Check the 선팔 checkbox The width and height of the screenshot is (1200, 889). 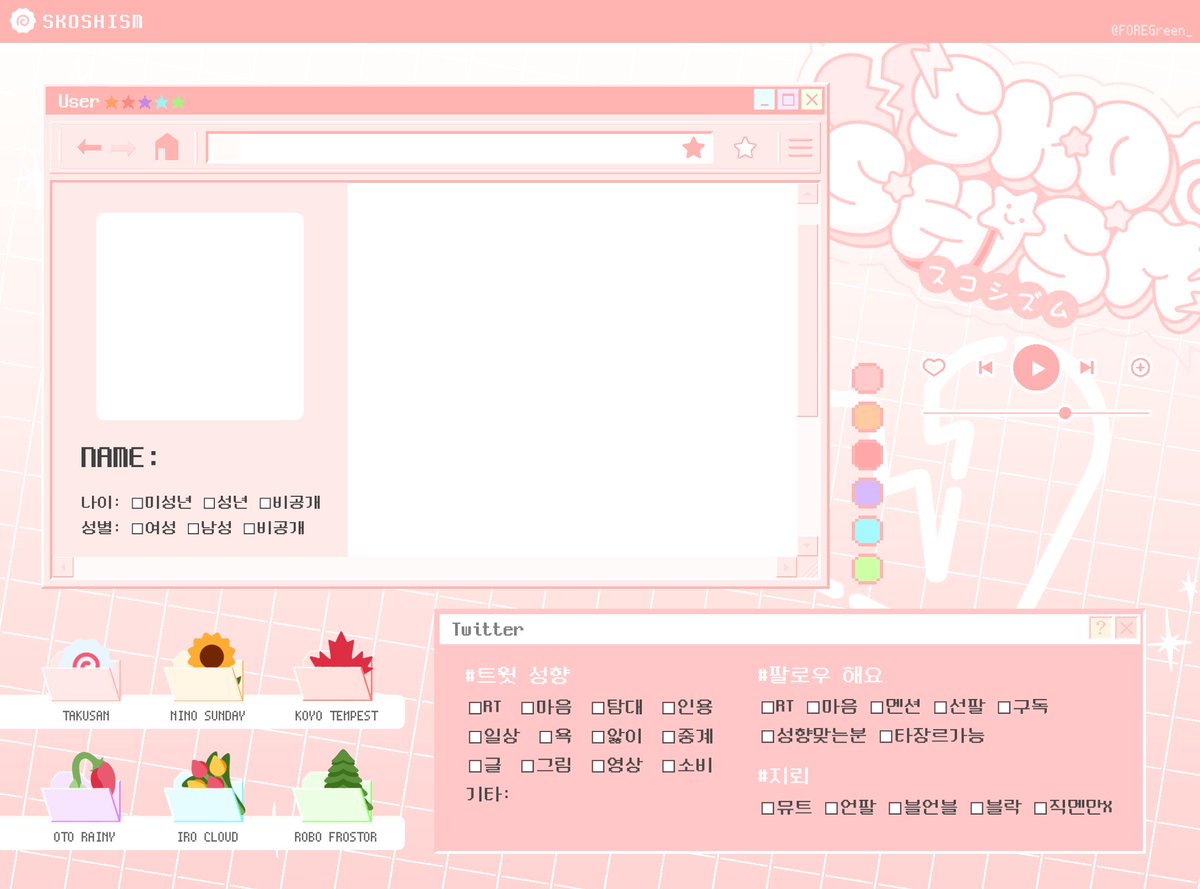[x=941, y=707]
